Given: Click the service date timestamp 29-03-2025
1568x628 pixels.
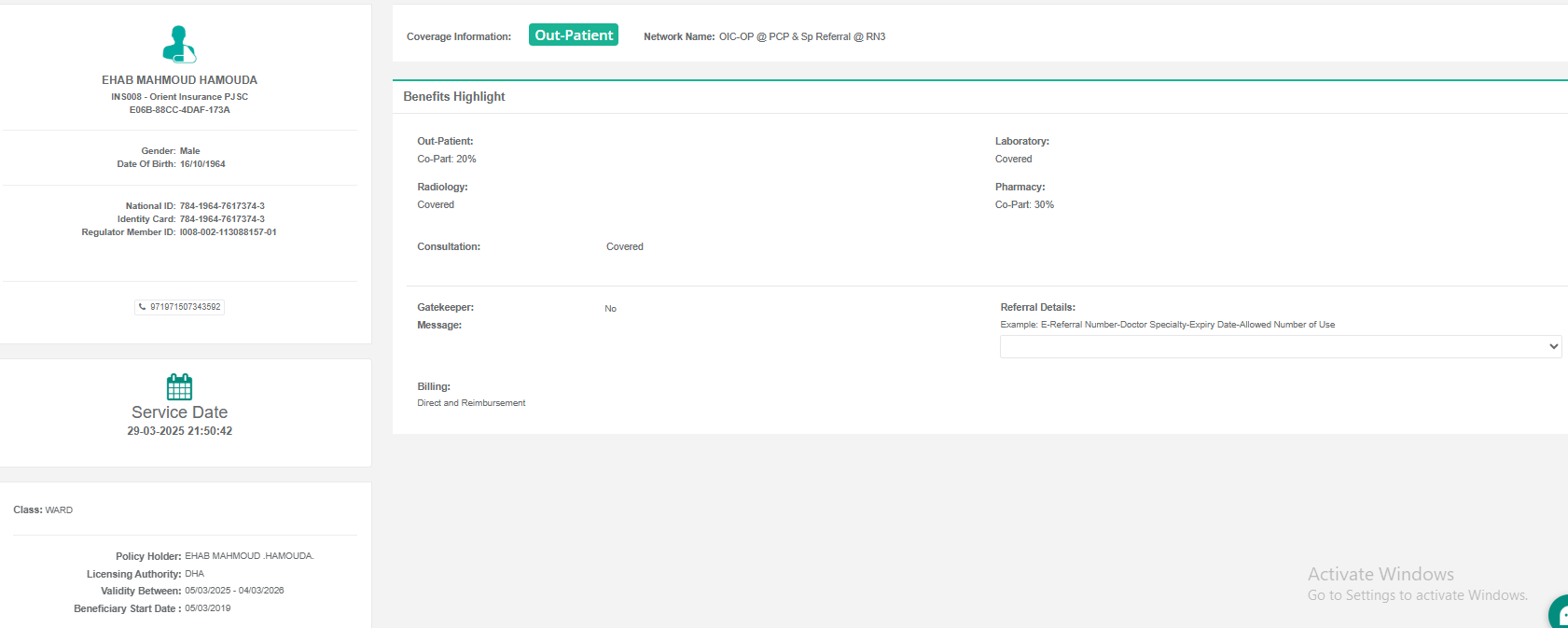Looking at the screenshot, I should 179,431.
